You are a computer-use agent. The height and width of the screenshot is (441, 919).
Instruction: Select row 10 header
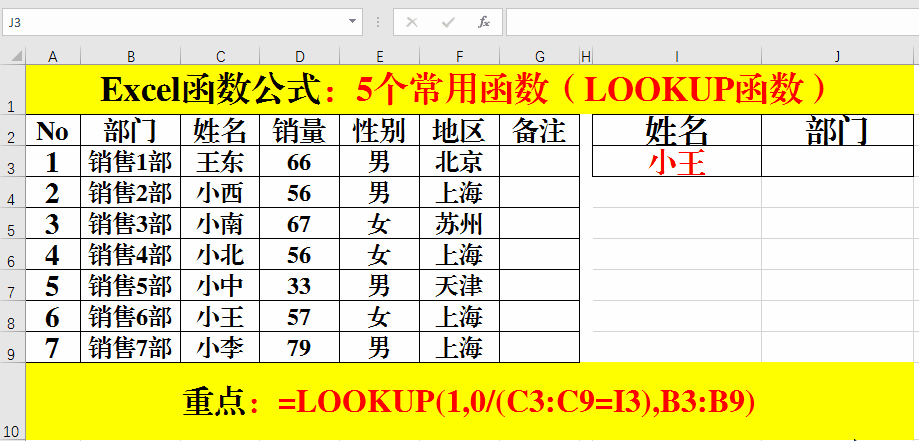[x=13, y=401]
